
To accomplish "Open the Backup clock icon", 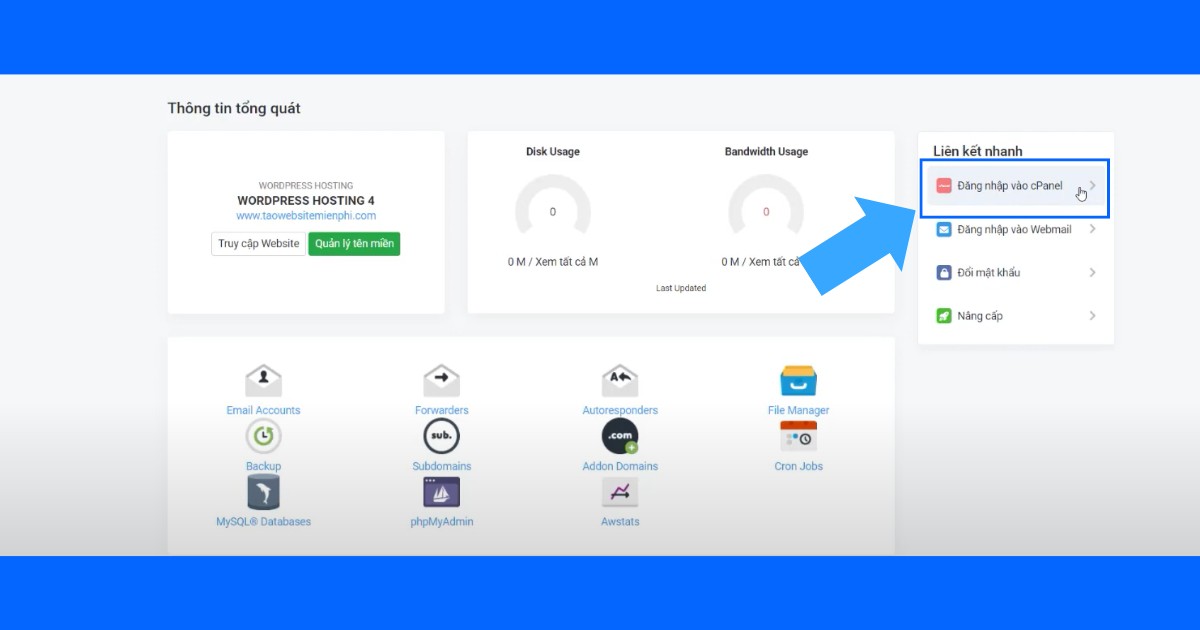I will click(x=263, y=437).
